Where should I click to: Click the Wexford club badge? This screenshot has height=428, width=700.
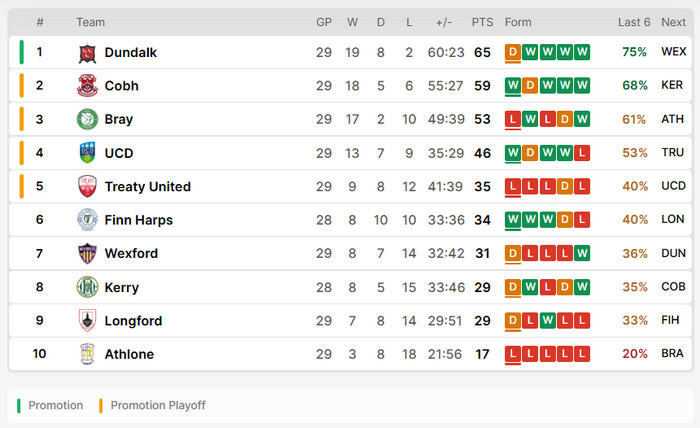pyautogui.click(x=88, y=253)
